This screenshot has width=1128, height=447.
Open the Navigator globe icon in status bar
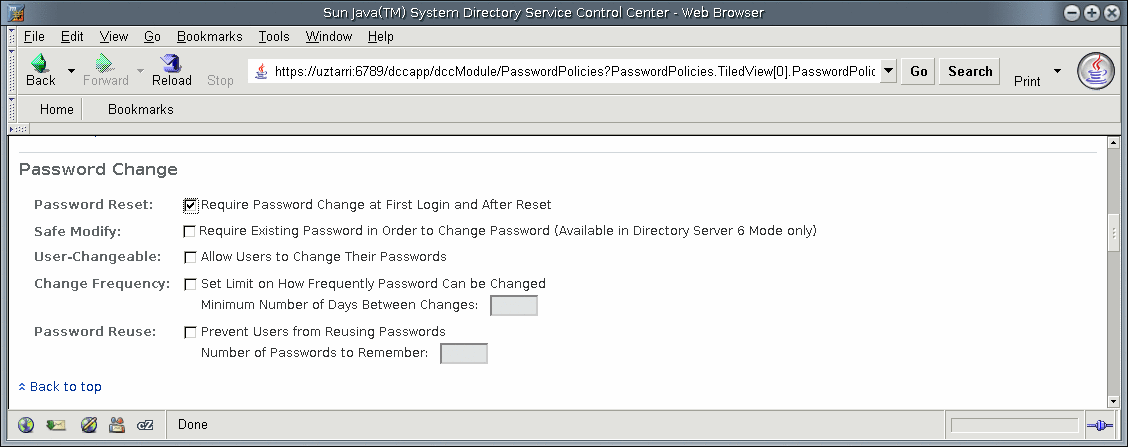(26, 425)
